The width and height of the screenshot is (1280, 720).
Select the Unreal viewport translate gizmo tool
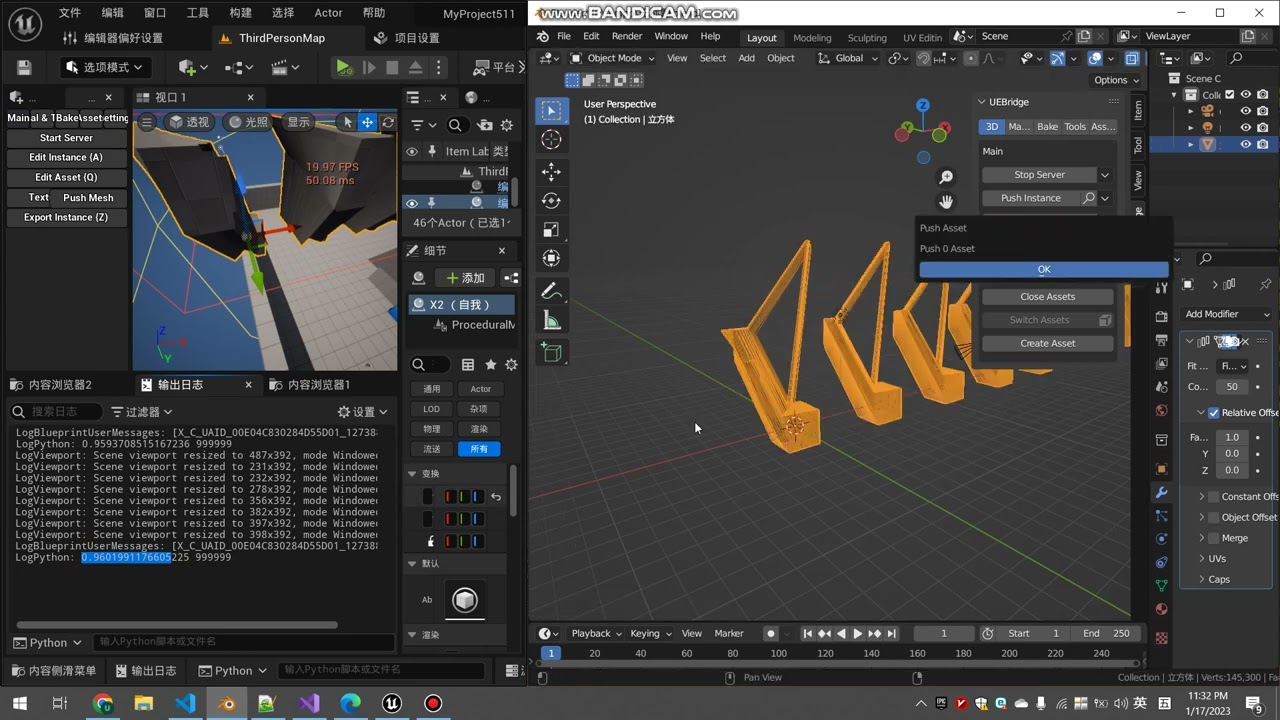[367, 122]
